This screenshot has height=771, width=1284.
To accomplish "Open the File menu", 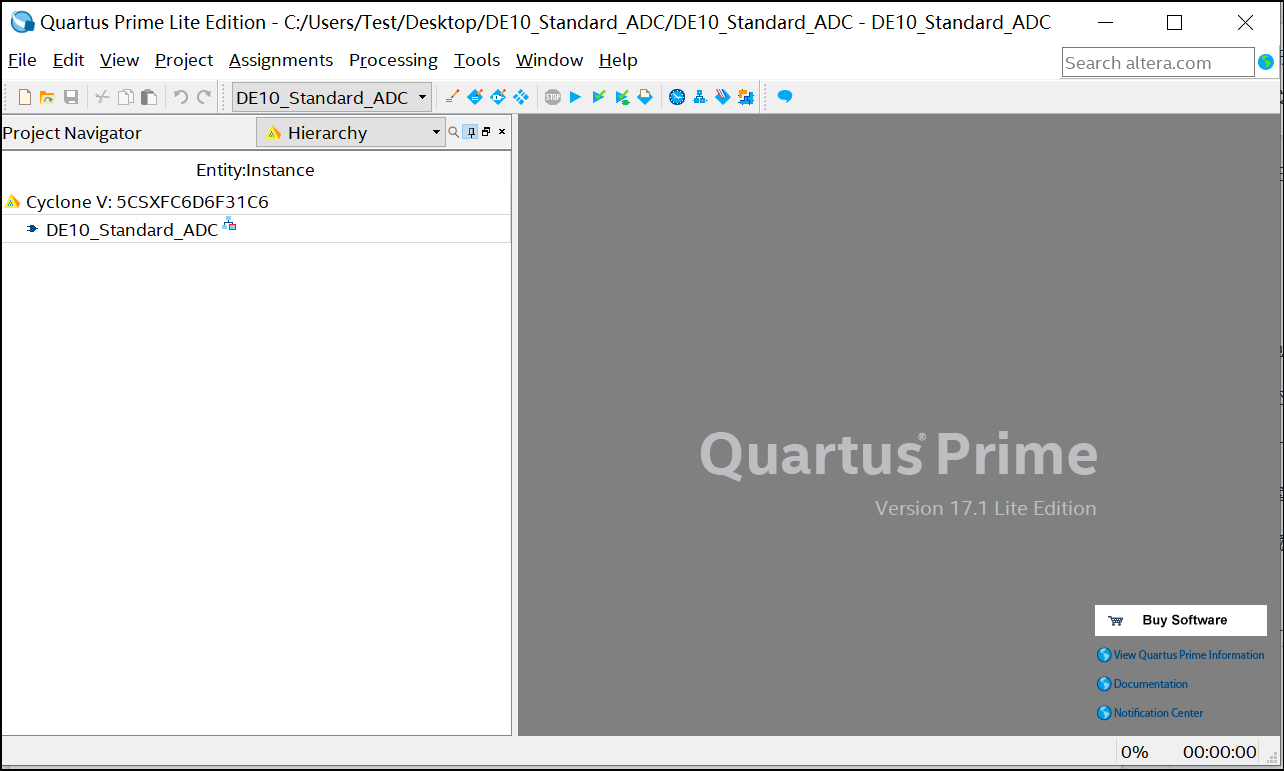I will (x=22, y=60).
